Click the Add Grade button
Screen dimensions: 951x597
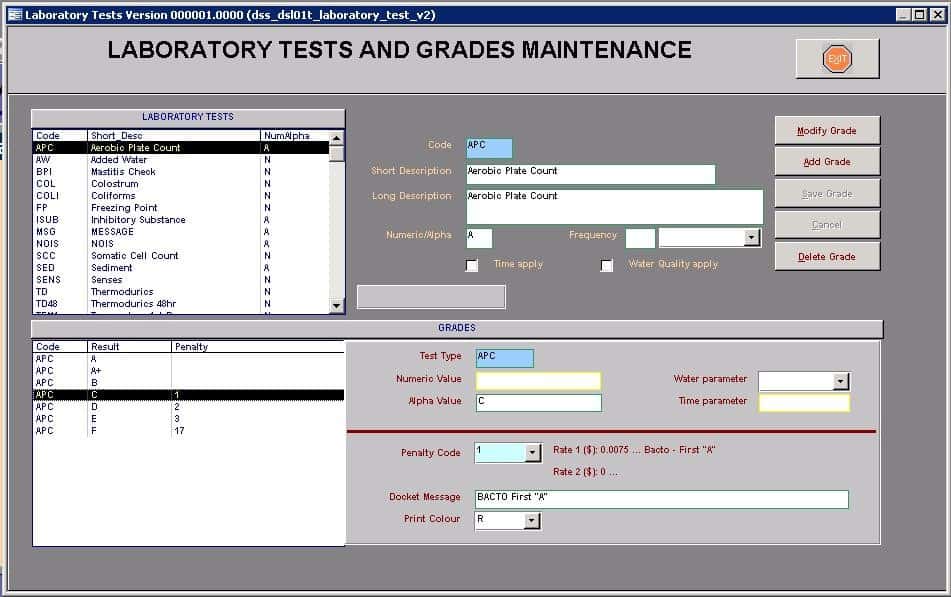click(826, 161)
